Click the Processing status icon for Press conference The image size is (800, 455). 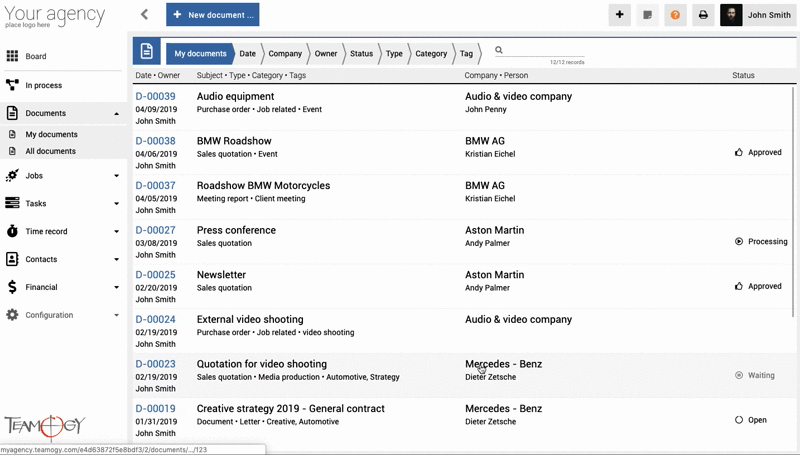[739, 241]
